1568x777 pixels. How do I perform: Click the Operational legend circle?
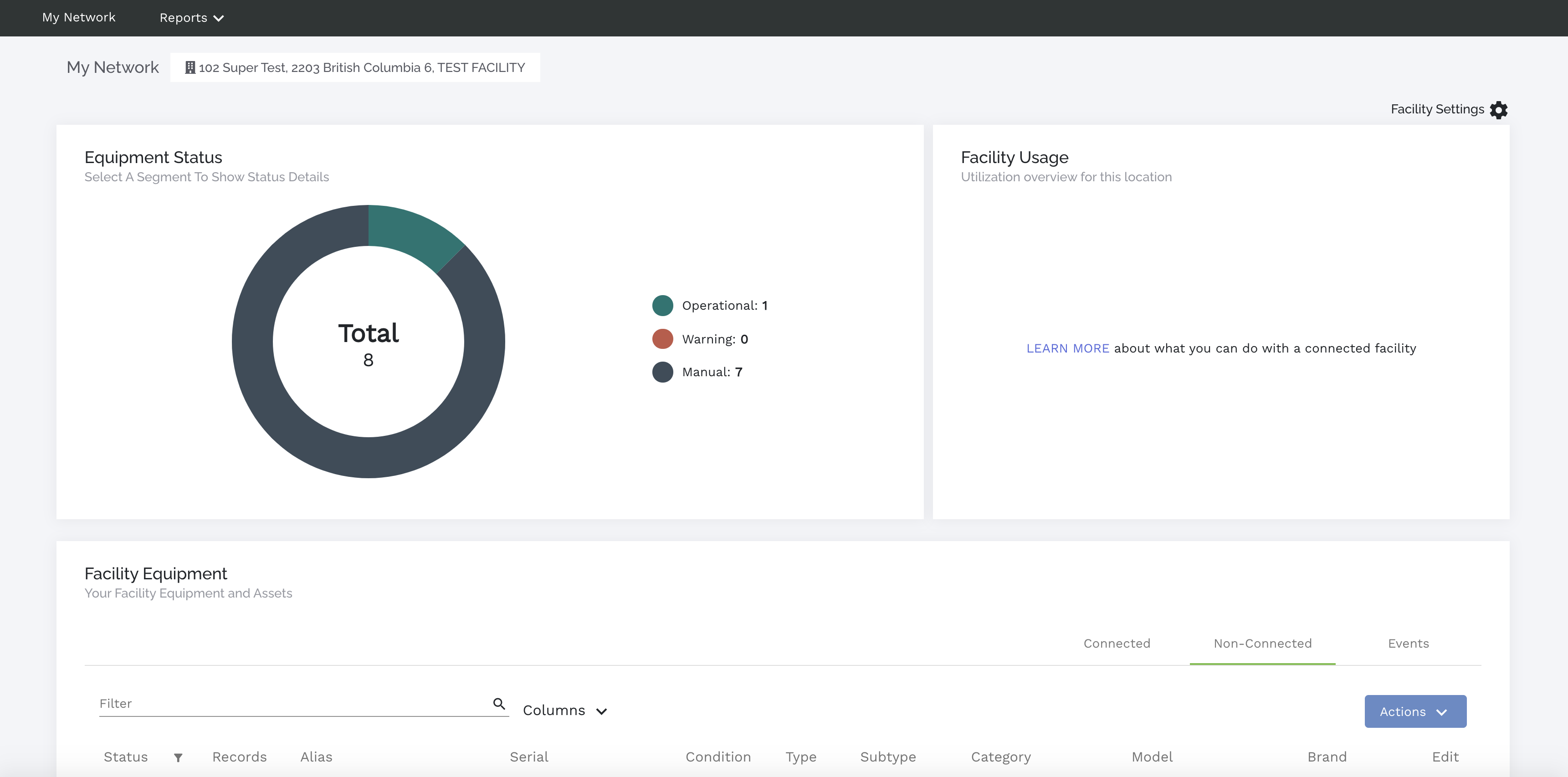662,306
